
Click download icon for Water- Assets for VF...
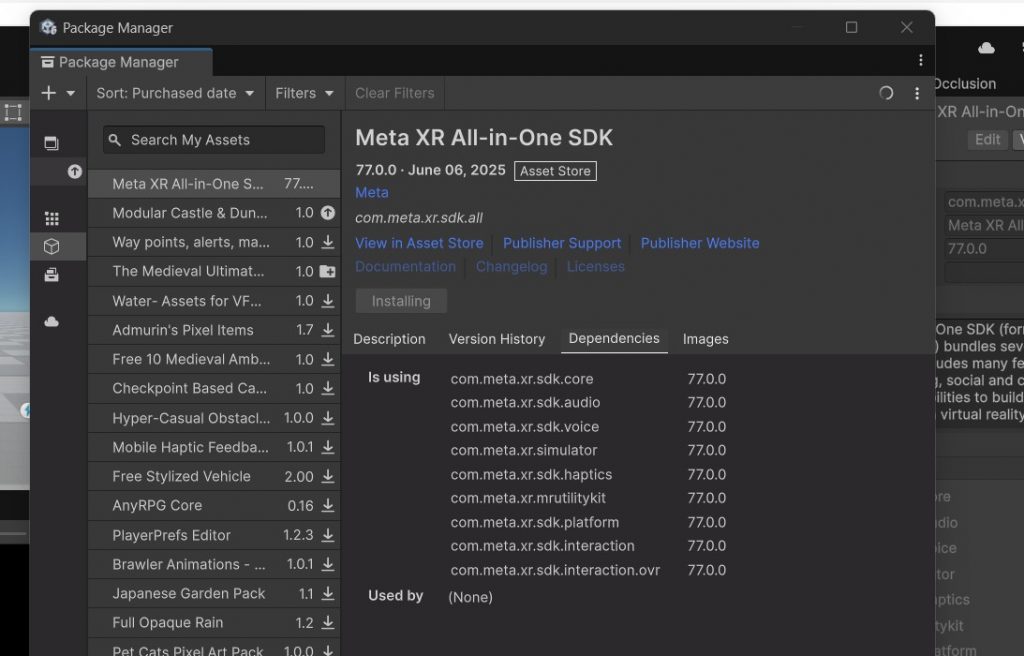[x=328, y=301]
